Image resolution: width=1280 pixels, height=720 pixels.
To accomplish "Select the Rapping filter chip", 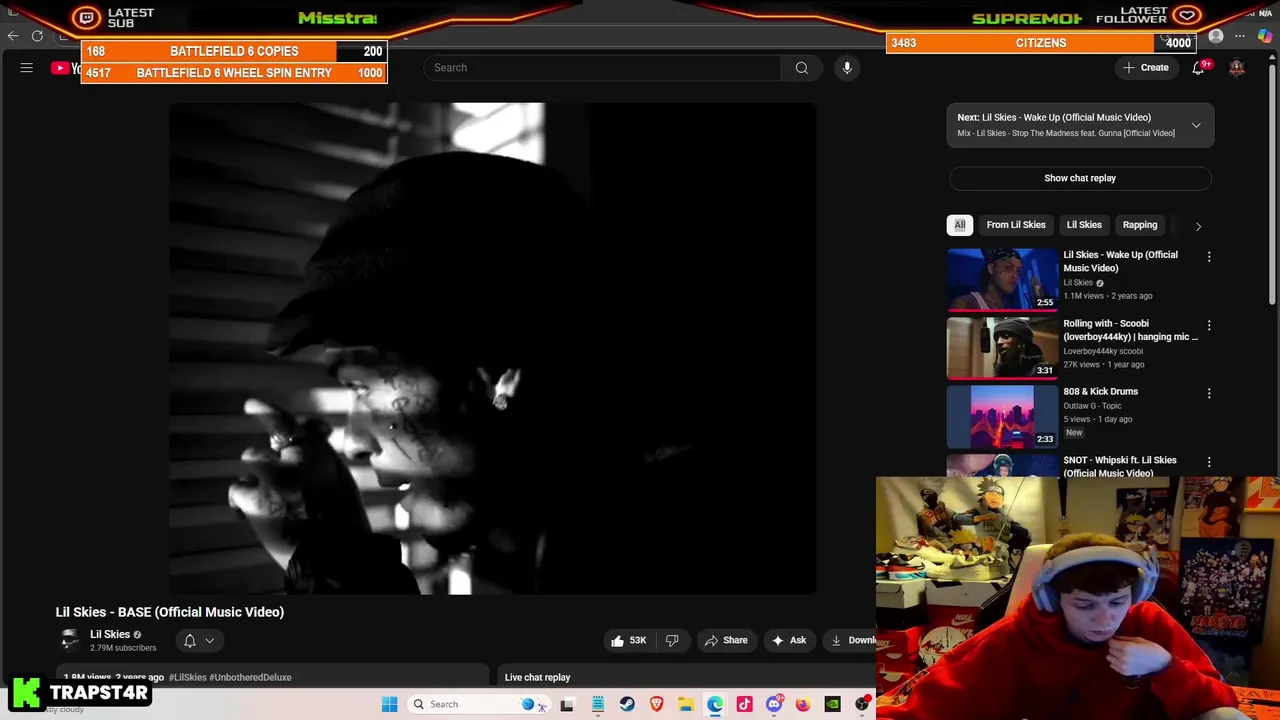I will click(1140, 225).
